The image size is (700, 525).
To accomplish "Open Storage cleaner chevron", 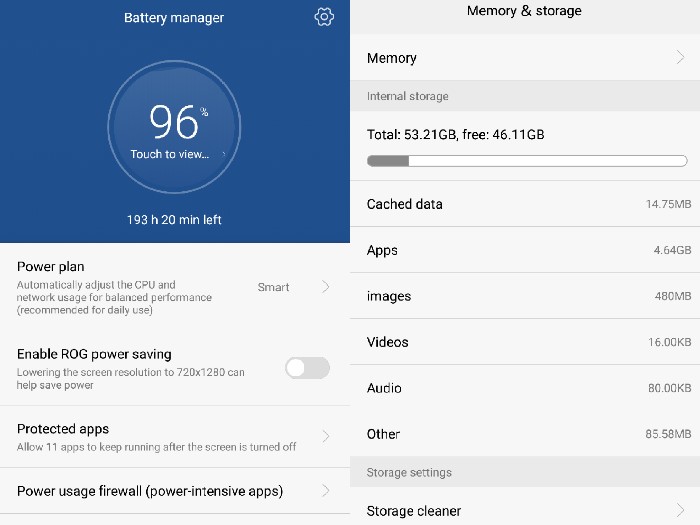I will [680, 510].
